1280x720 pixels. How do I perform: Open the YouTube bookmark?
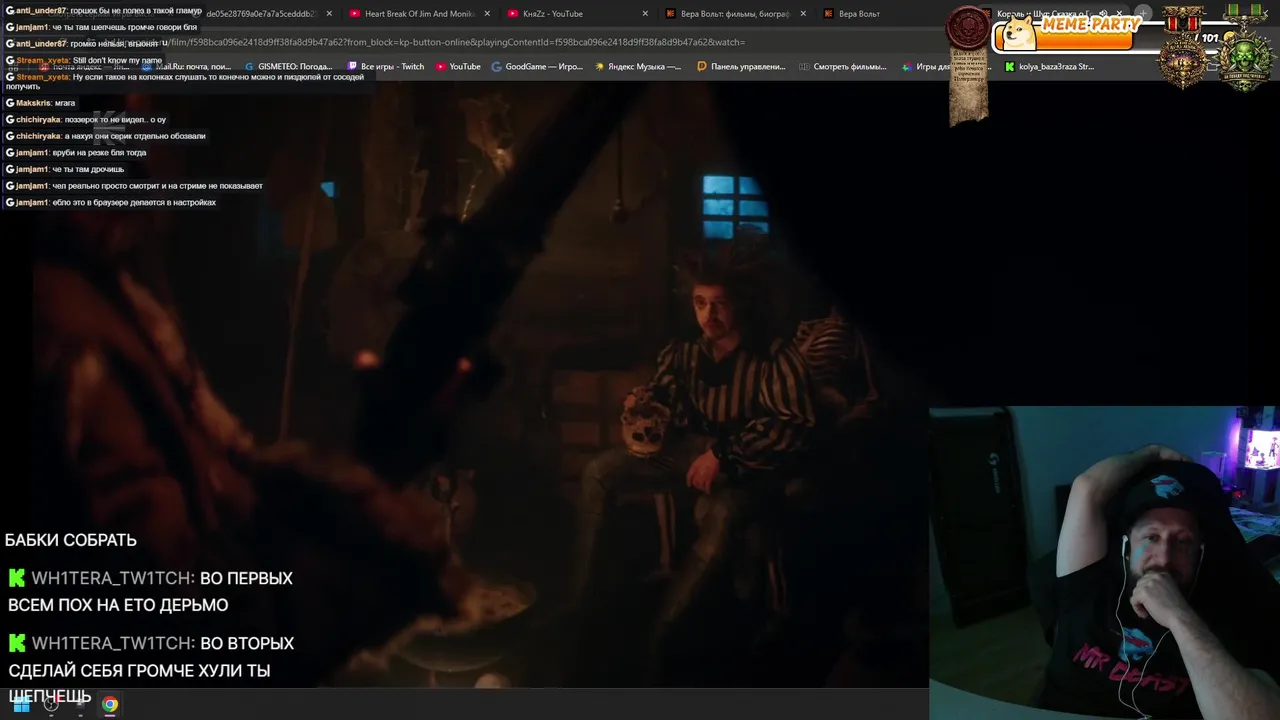point(458,67)
